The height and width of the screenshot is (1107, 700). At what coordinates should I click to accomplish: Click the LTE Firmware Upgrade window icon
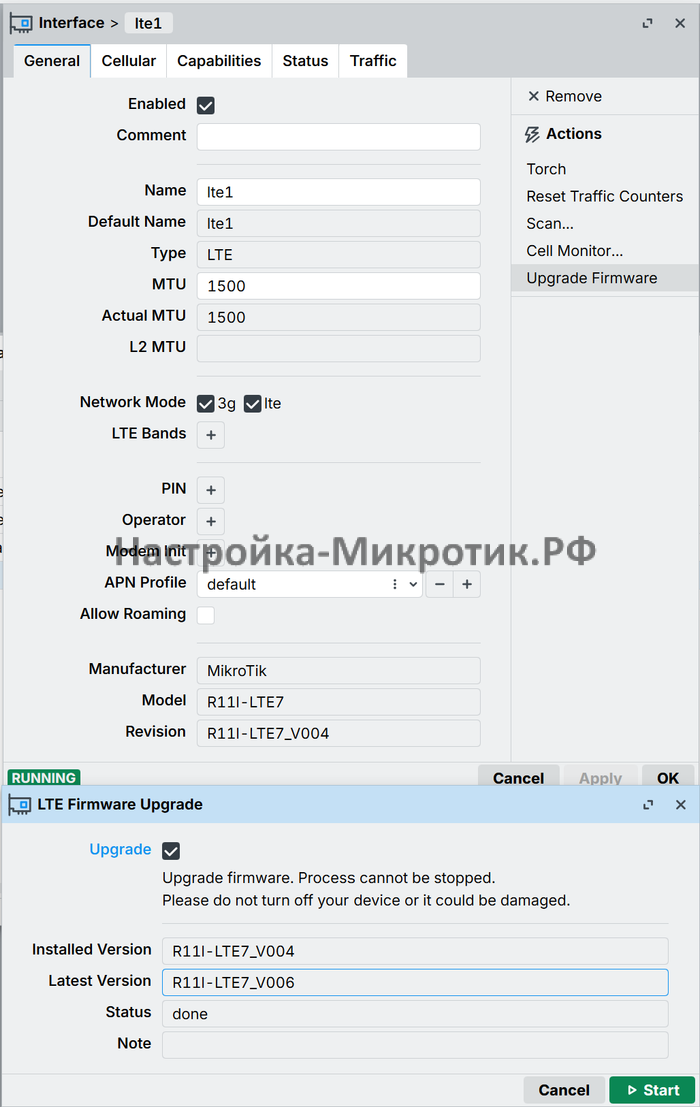click(x=19, y=804)
